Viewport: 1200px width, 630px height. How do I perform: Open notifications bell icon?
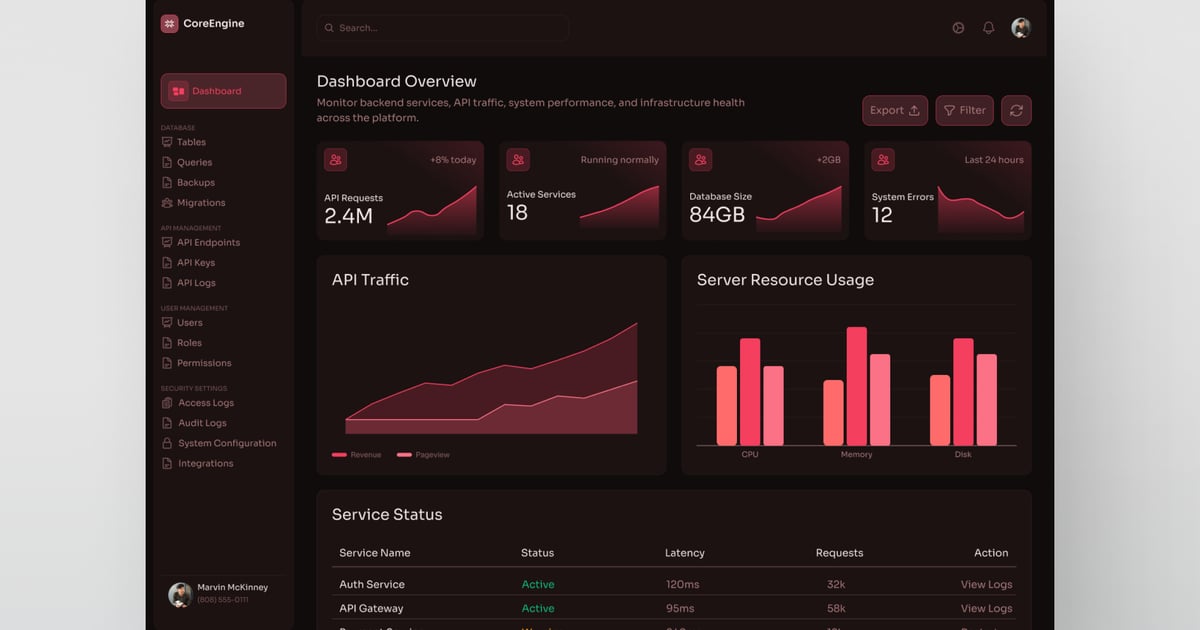pyautogui.click(x=988, y=28)
